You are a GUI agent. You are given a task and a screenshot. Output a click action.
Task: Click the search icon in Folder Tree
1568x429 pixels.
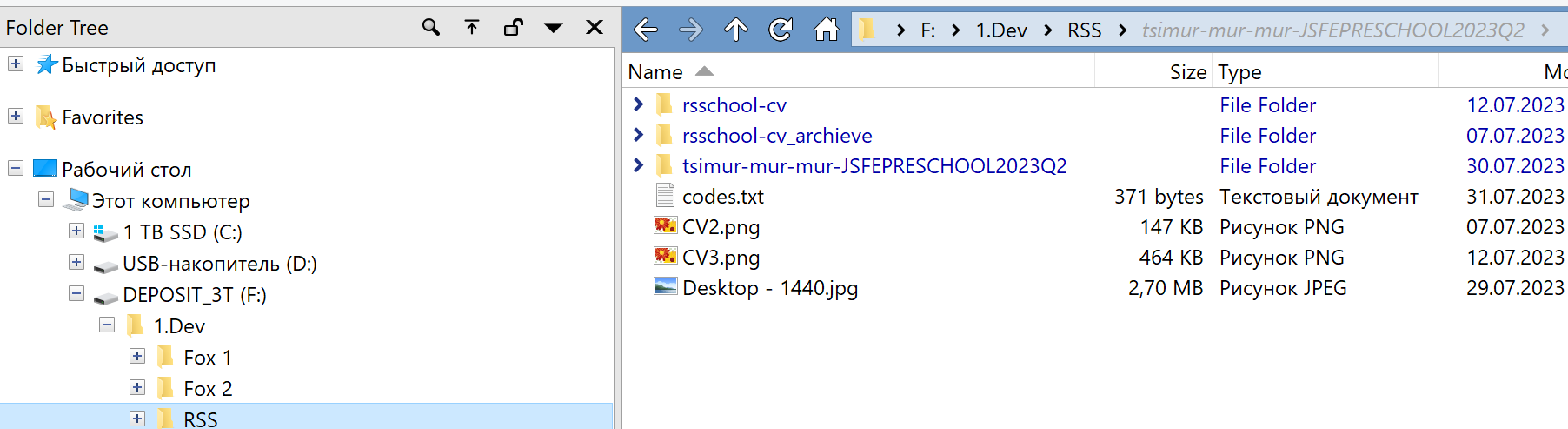click(x=430, y=28)
